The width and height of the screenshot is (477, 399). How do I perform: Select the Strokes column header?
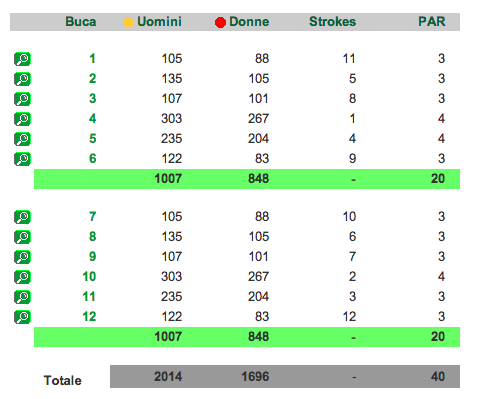(x=332, y=22)
